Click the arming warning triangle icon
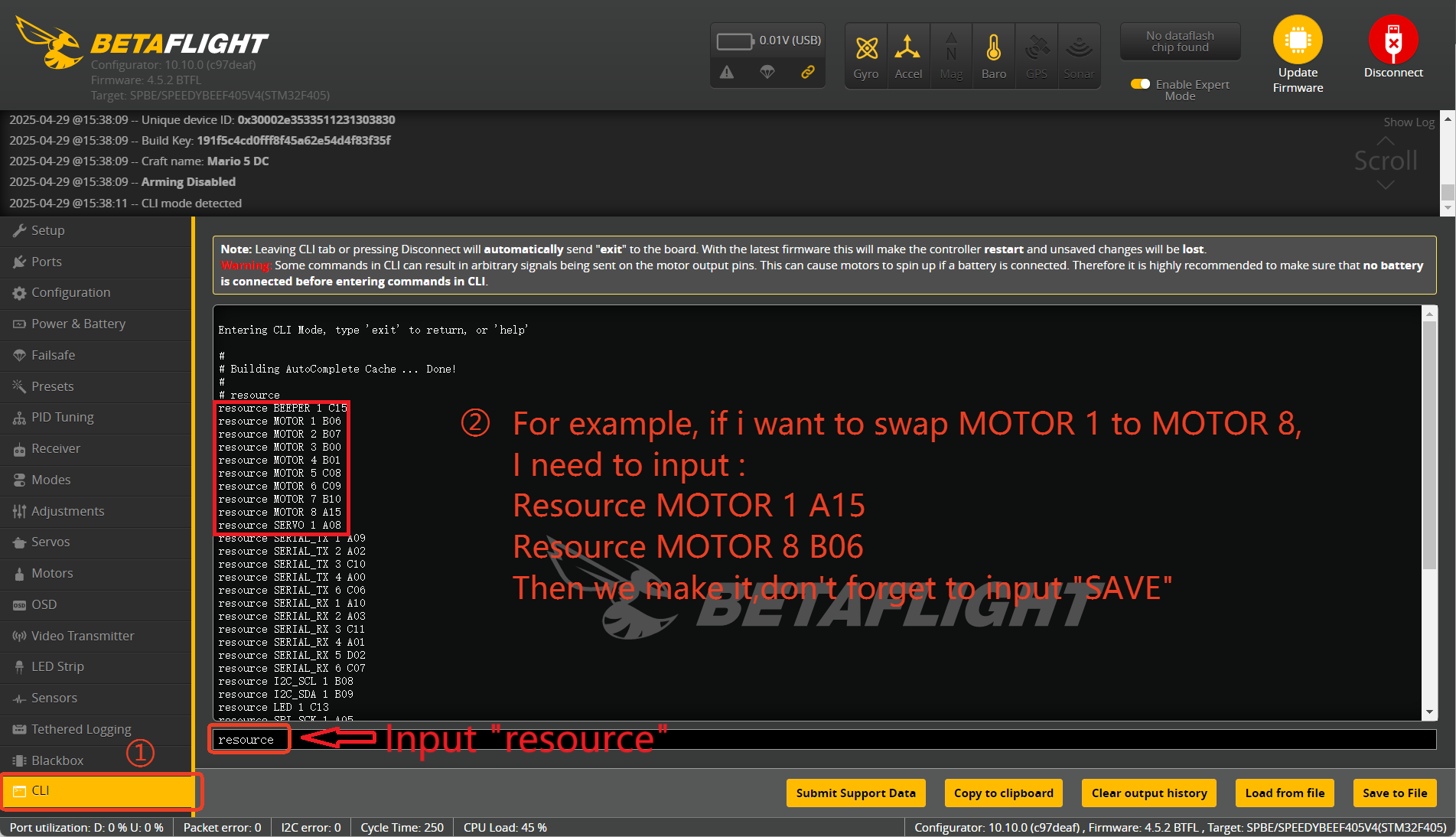Viewport: 1456px width, 837px height. click(x=727, y=72)
